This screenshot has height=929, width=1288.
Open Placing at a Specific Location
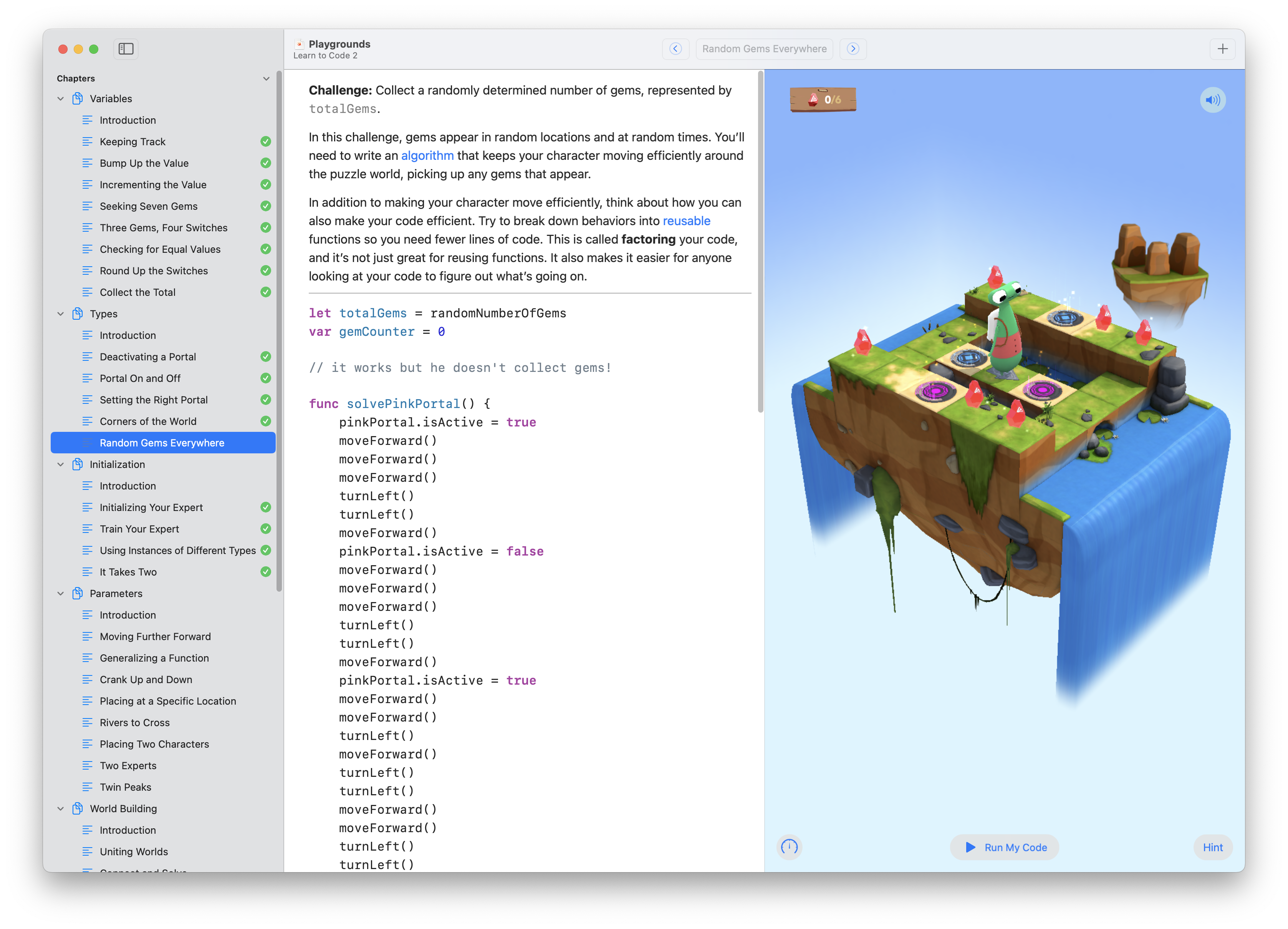pos(163,700)
